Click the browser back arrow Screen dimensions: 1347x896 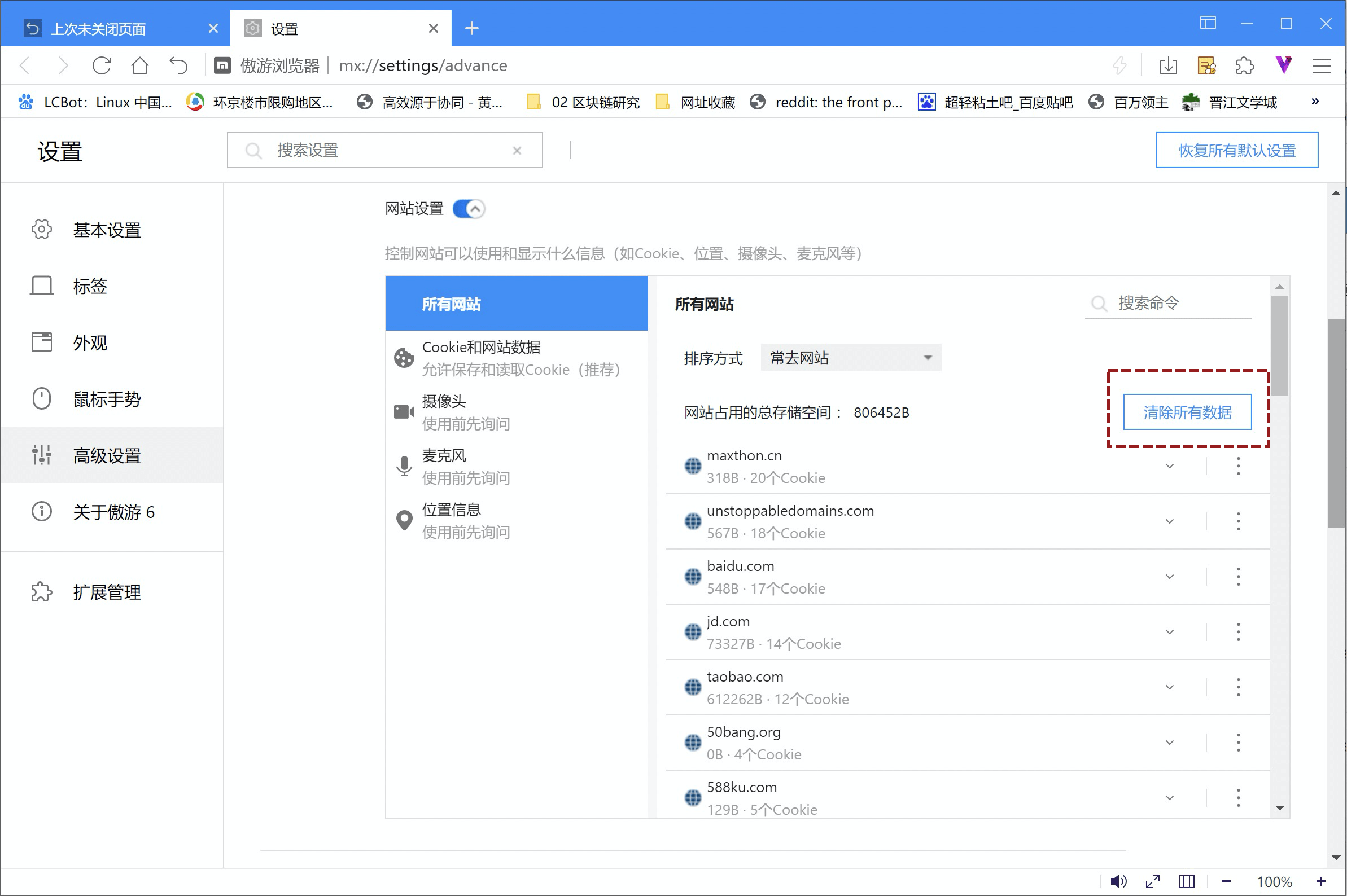[x=25, y=65]
